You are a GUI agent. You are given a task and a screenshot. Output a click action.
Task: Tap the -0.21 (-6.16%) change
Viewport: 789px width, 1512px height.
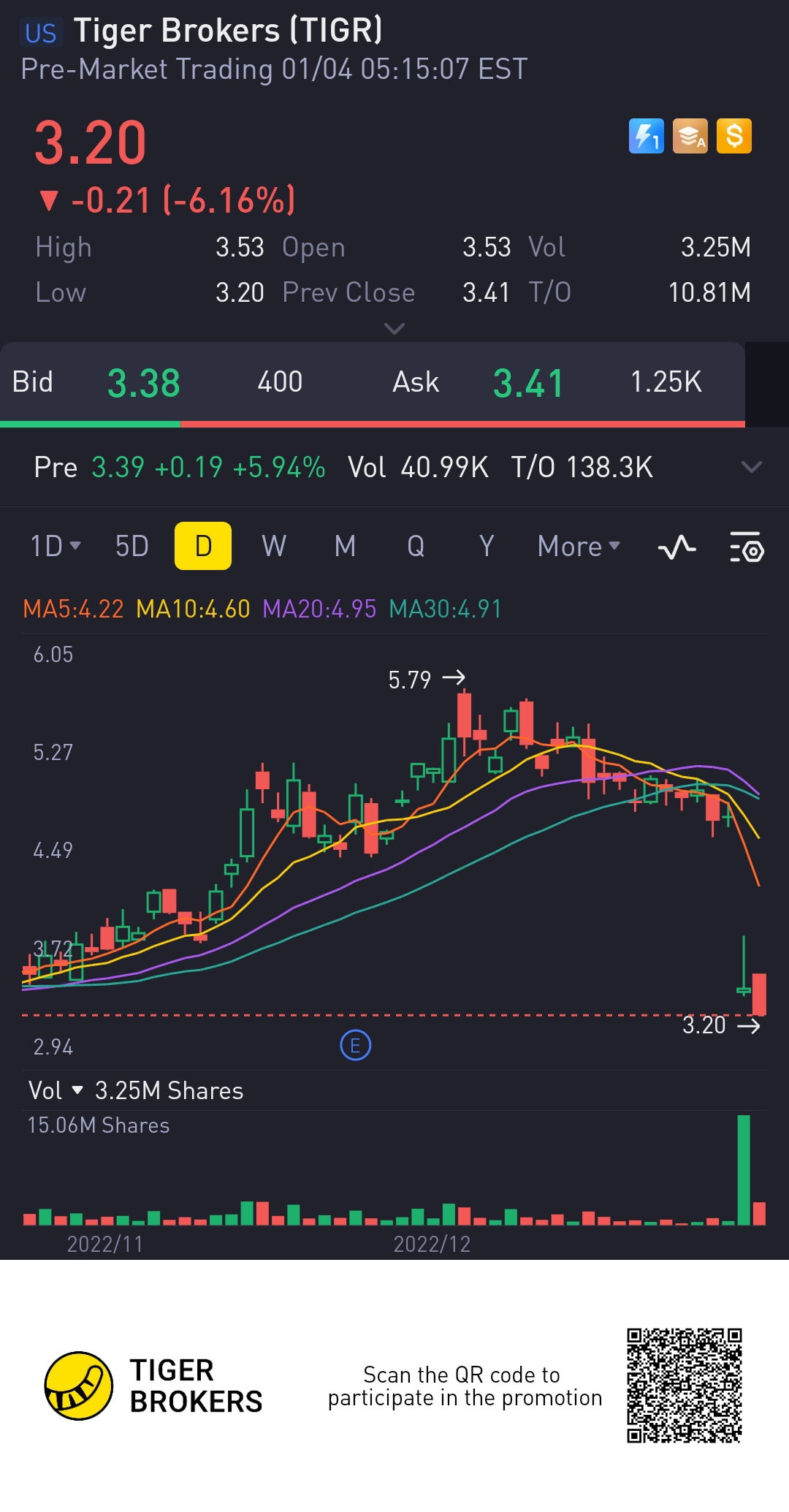click(167, 200)
